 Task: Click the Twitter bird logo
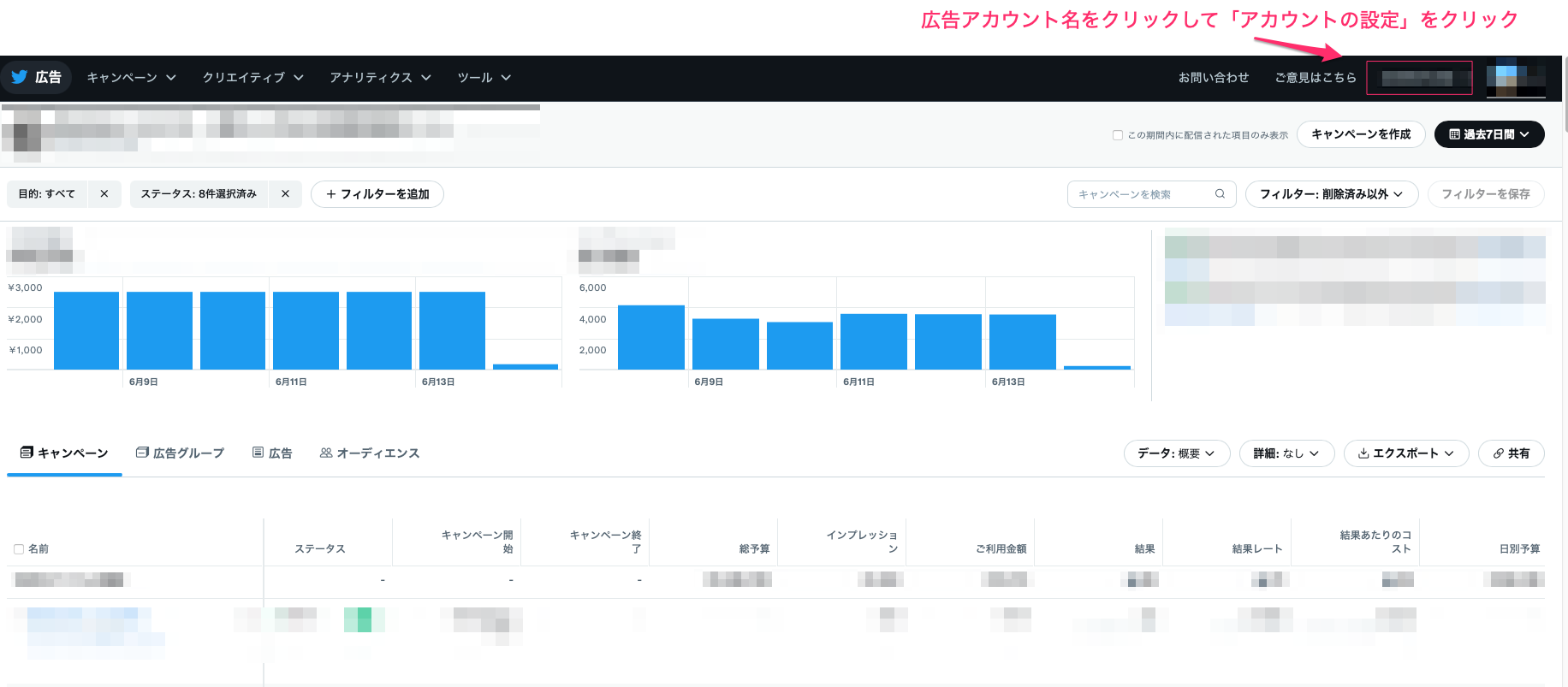click(19, 77)
